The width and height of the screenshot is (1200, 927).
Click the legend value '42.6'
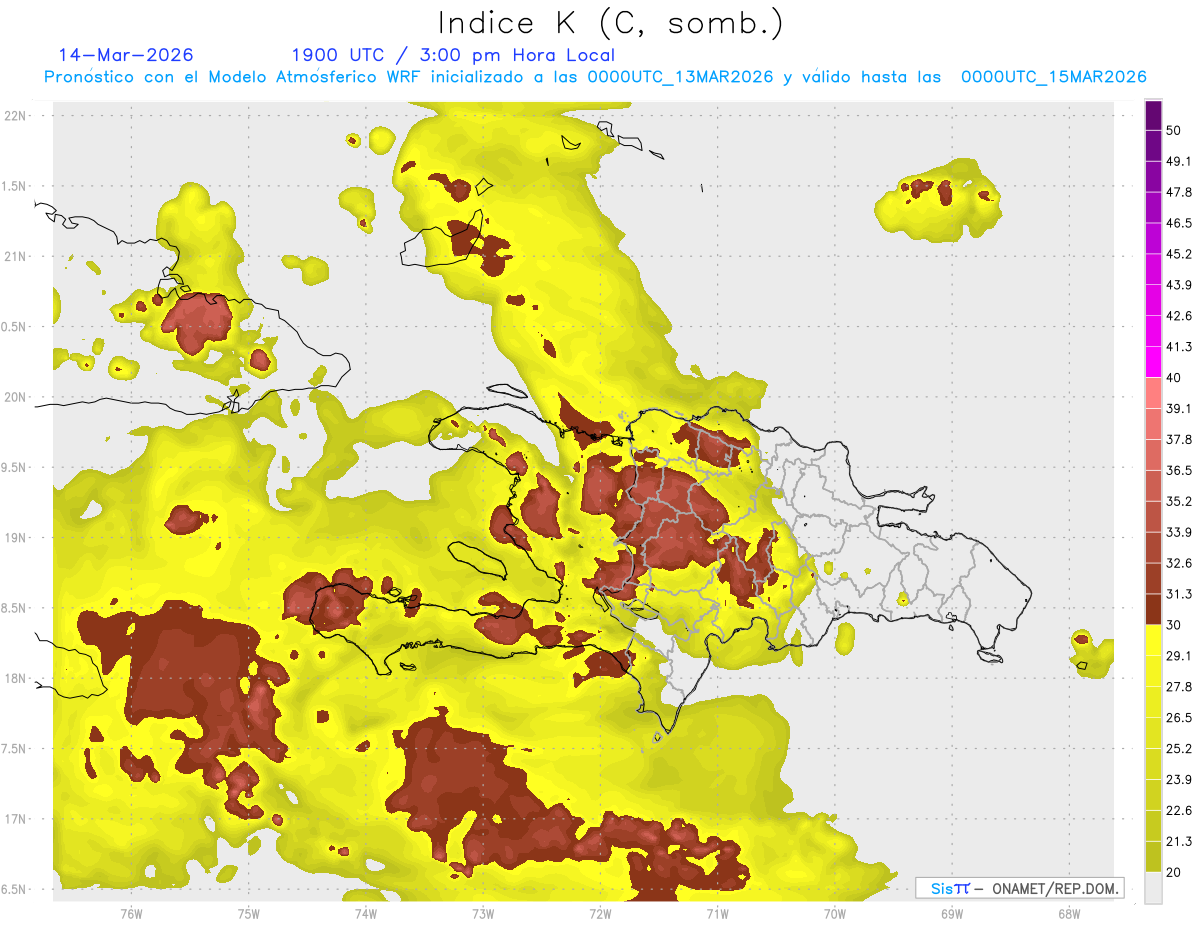[x=1179, y=316]
